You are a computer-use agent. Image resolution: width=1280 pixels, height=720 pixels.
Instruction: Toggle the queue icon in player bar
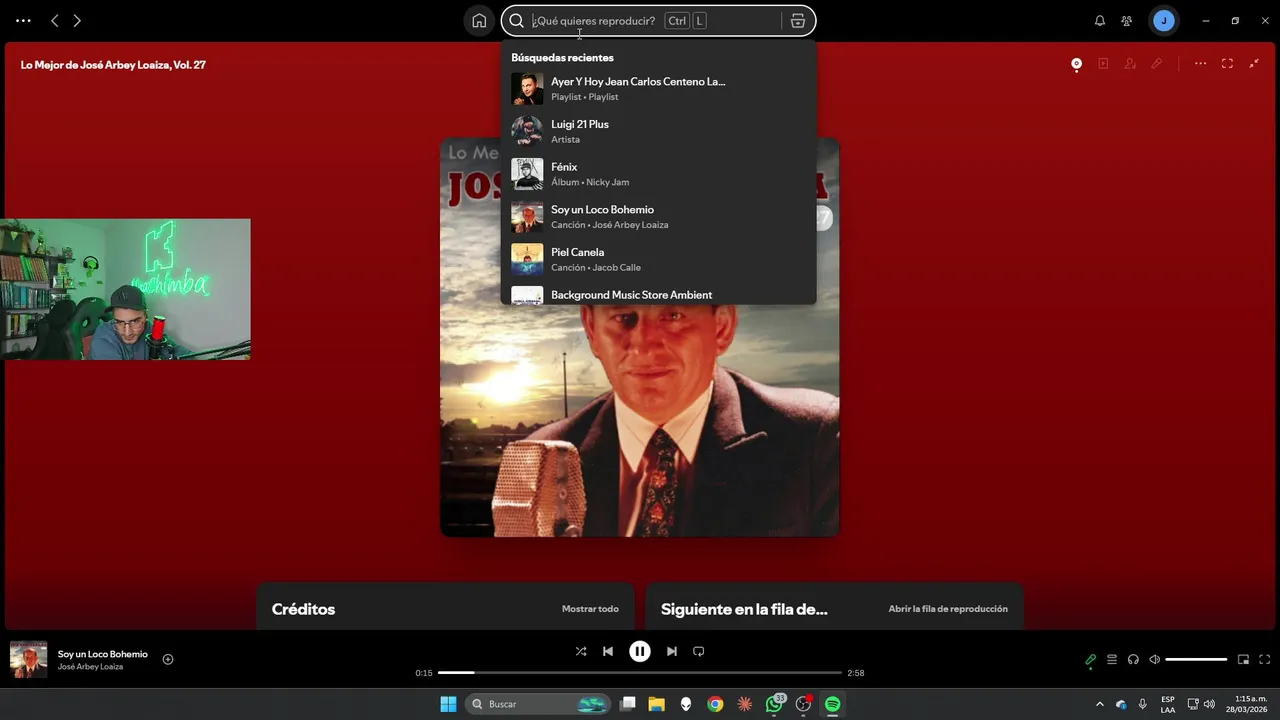[1112, 659]
